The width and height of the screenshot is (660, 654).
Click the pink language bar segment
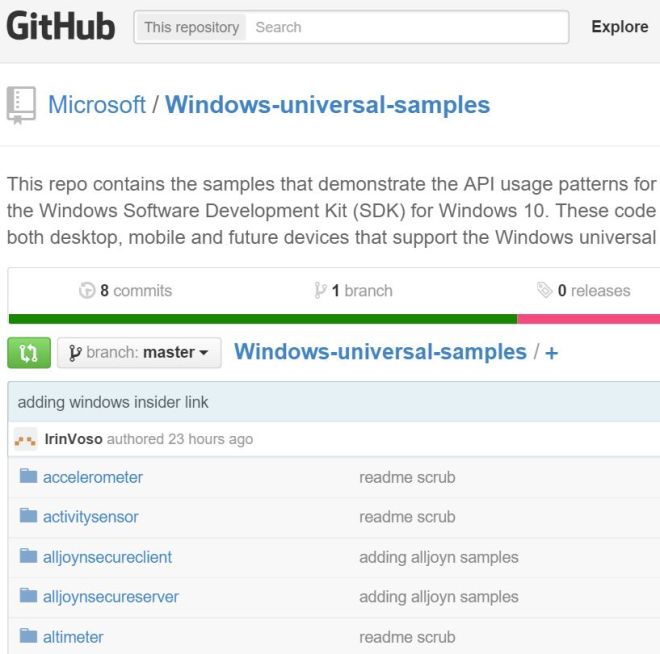(x=588, y=319)
